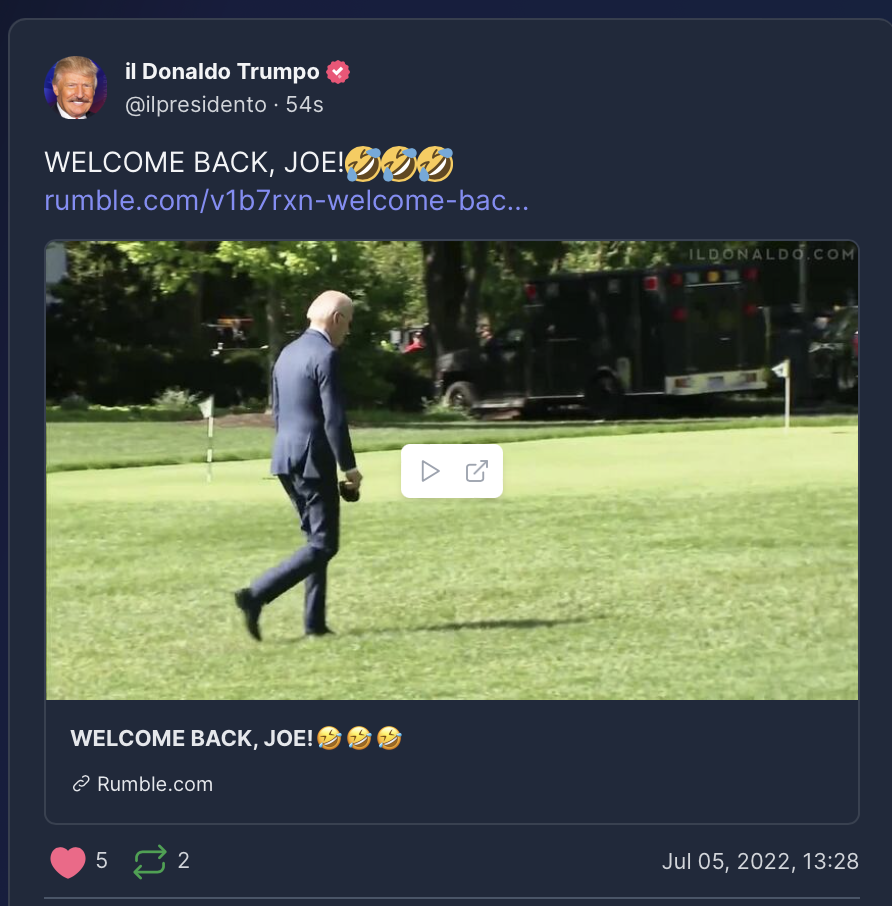Open the il Donaldo Trumpo profile avatar
The width and height of the screenshot is (892, 906).
(x=75, y=88)
